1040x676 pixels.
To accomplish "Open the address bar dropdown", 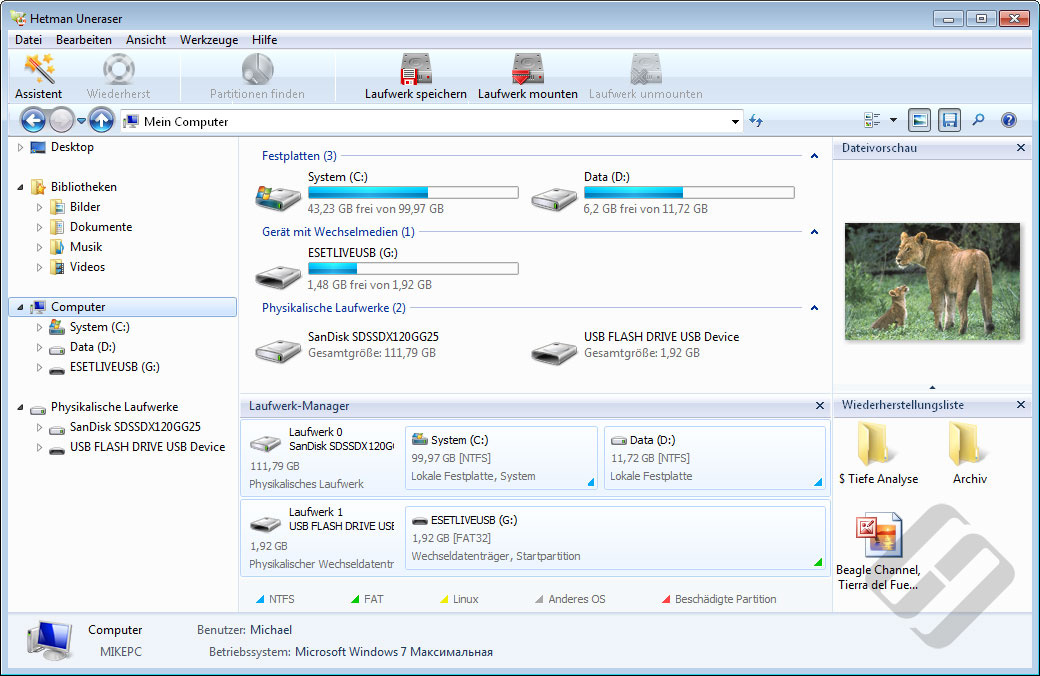I will click(736, 122).
